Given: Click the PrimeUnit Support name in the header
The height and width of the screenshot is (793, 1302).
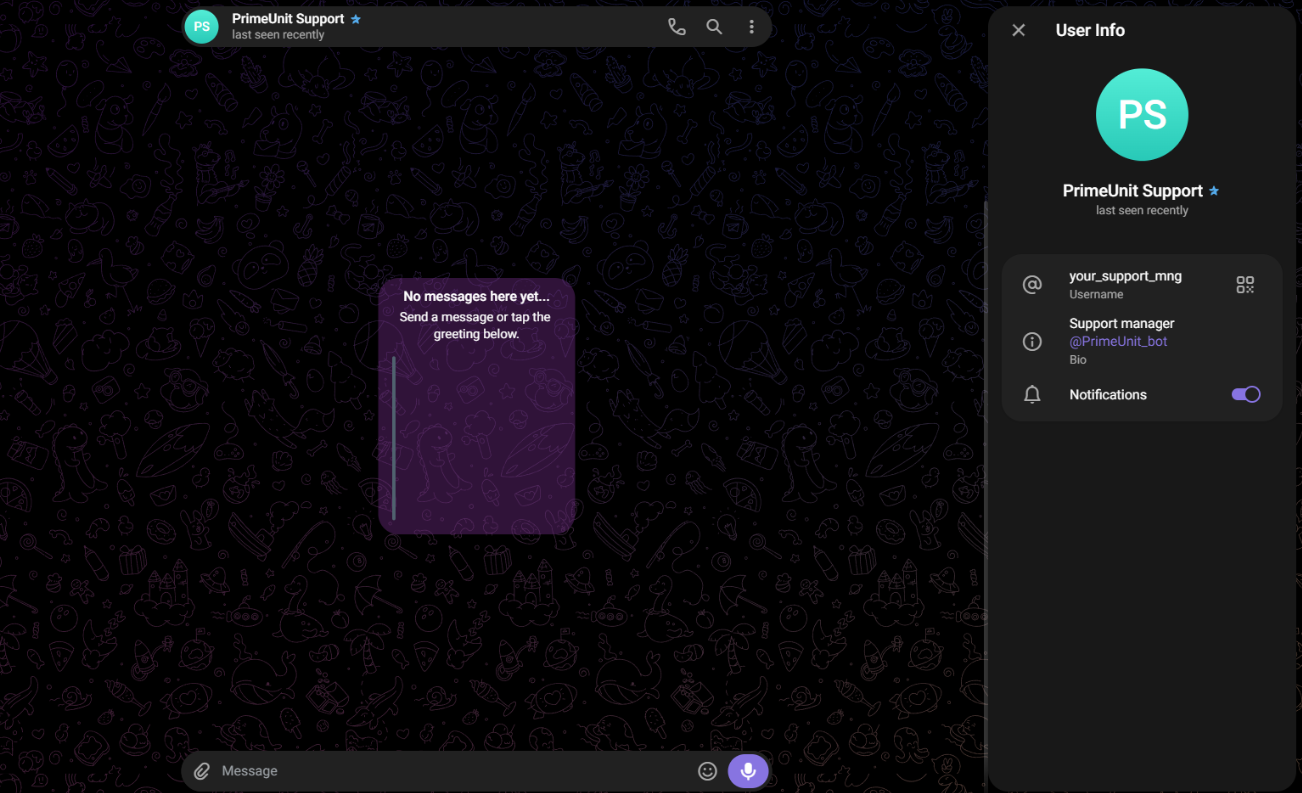Looking at the screenshot, I should (x=288, y=19).
